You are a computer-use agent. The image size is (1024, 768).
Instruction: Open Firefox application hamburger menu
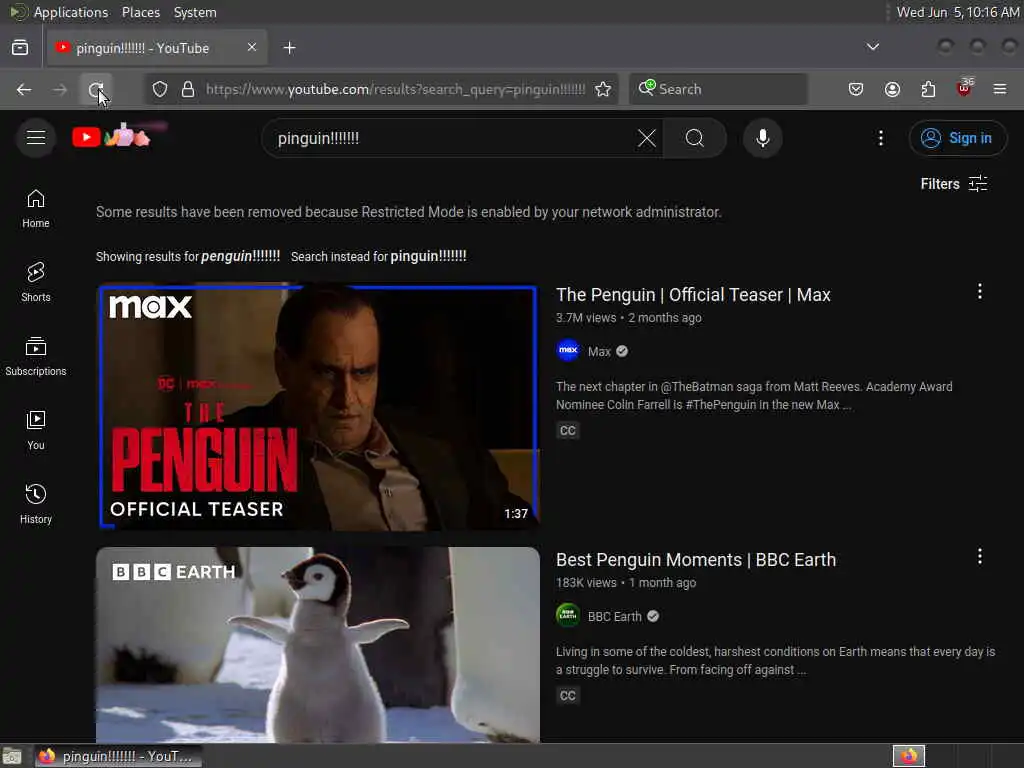point(1000,89)
